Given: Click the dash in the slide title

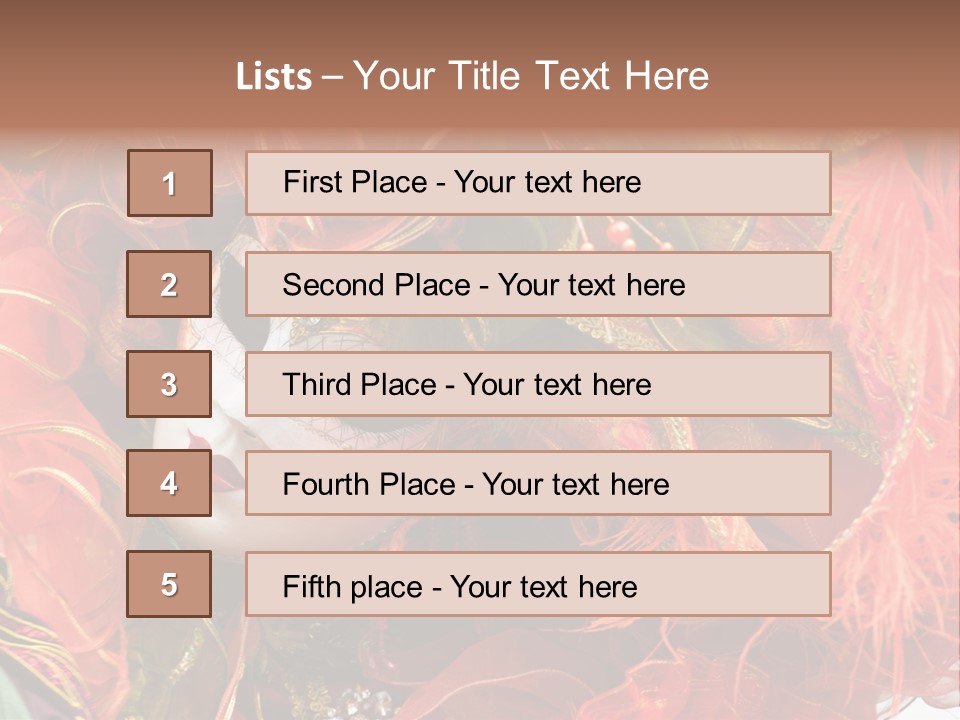Looking at the screenshot, I should coord(332,77).
